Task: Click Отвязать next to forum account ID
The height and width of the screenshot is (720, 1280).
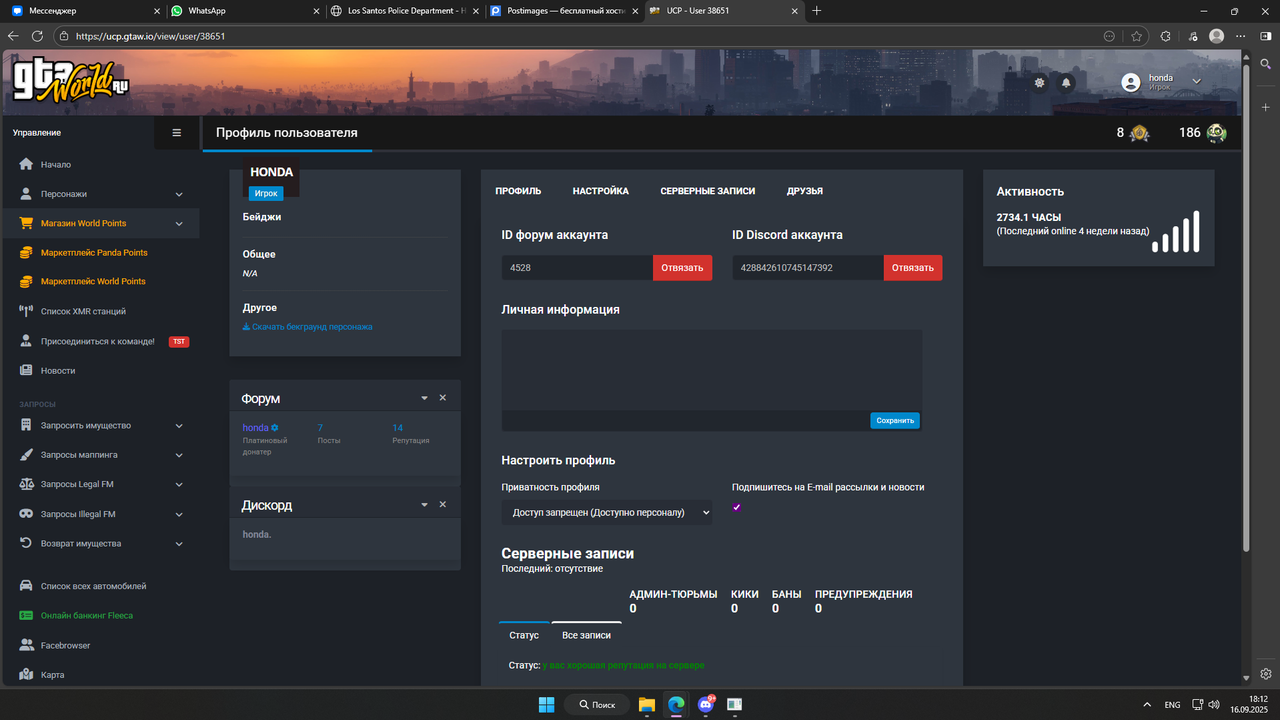Action: 682,268
